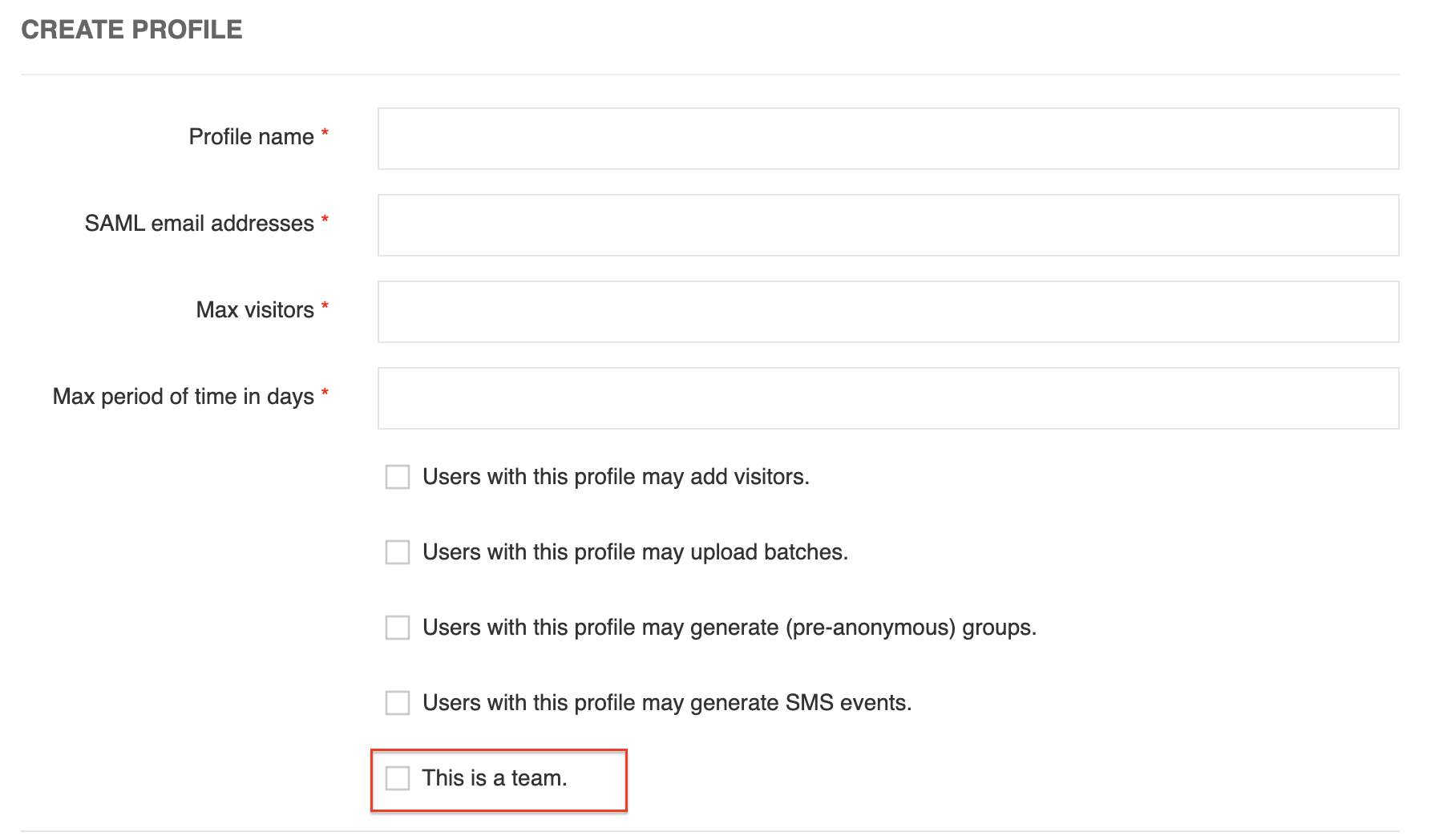Click the 'Users with this profile may add visitors' text
Screen dimensions: 1443x840
pyautogui.click(x=616, y=477)
